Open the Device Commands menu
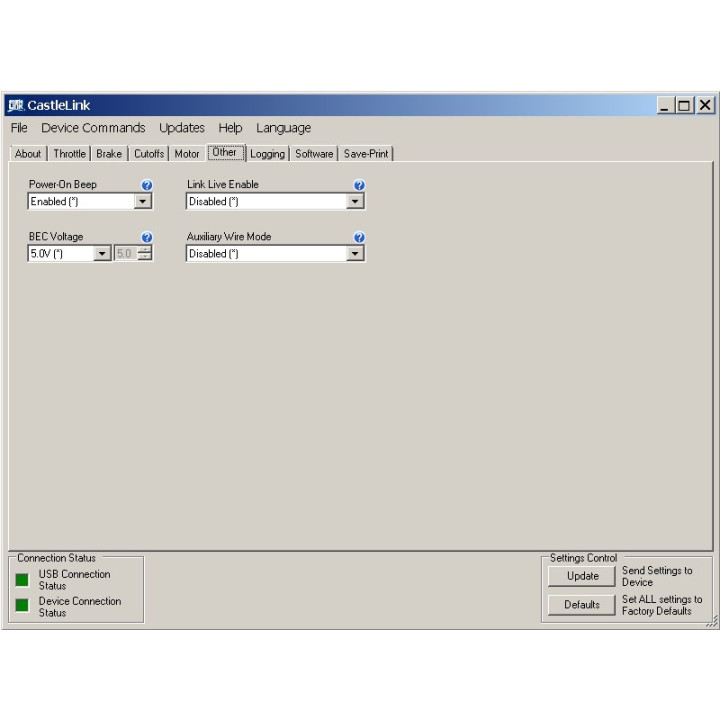Screen dimensions: 720x720 point(93,128)
